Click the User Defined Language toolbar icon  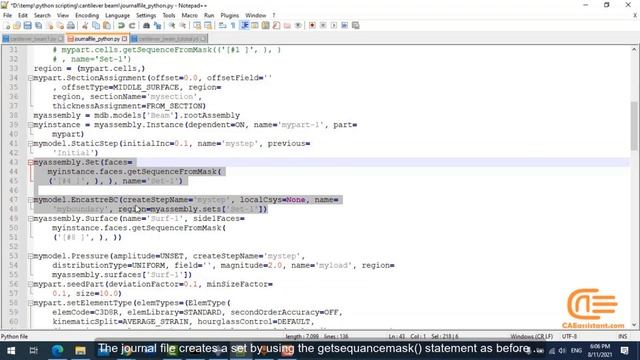(255, 26)
